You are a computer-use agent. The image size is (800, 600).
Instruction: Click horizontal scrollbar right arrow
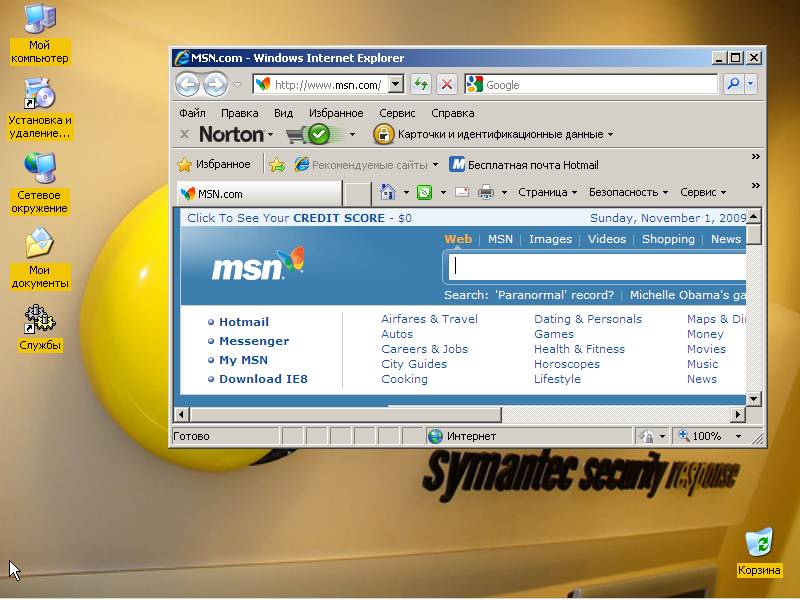tap(737, 415)
